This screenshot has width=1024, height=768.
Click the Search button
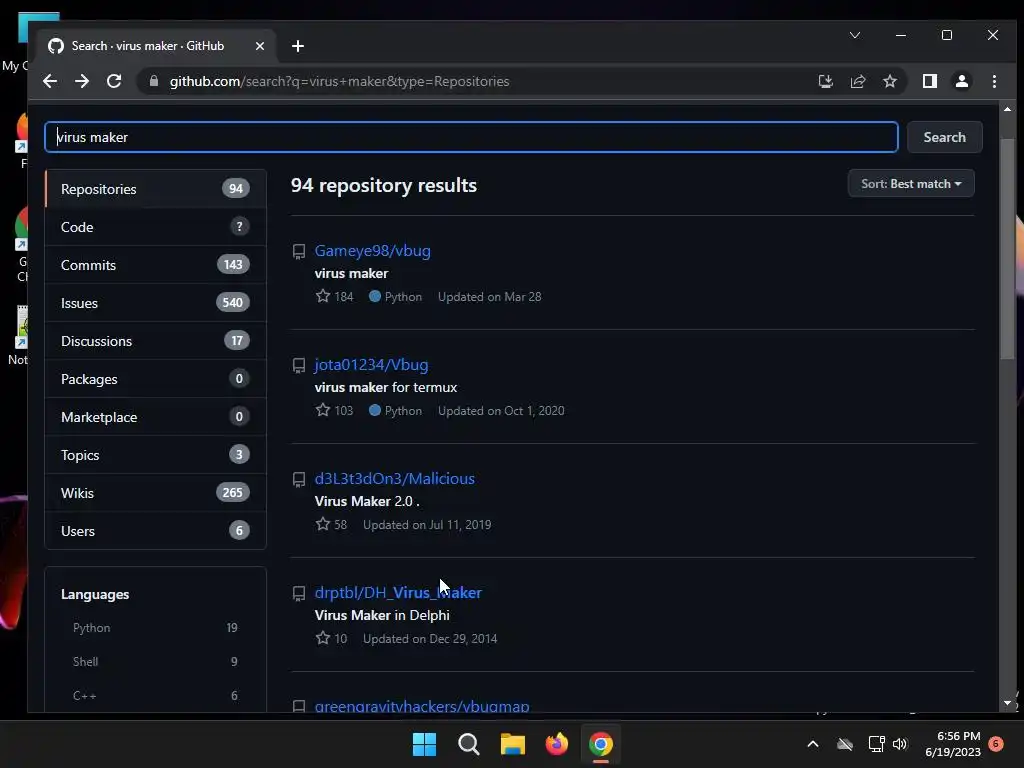[944, 137]
